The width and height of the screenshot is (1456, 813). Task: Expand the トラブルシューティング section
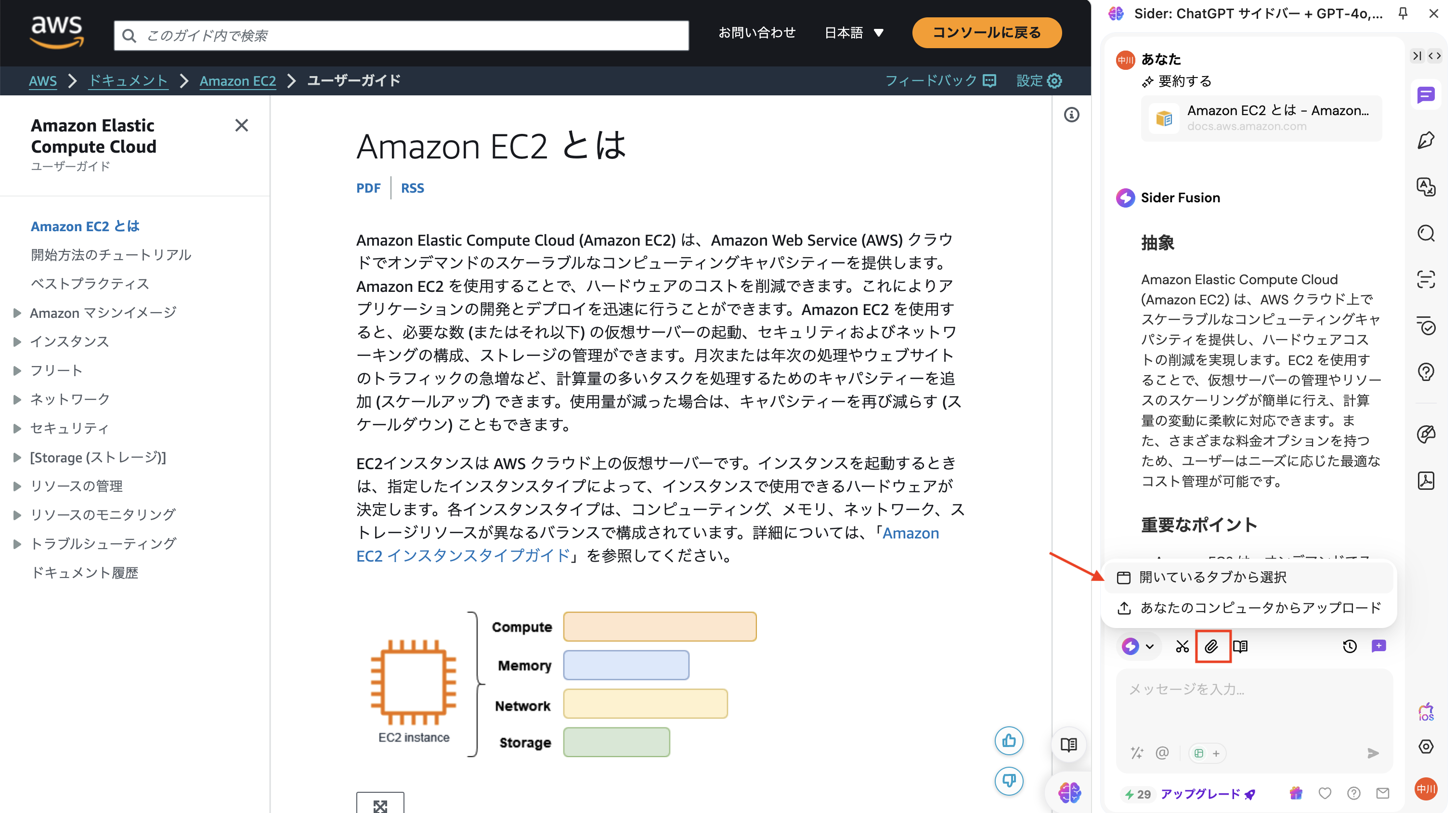(17, 543)
